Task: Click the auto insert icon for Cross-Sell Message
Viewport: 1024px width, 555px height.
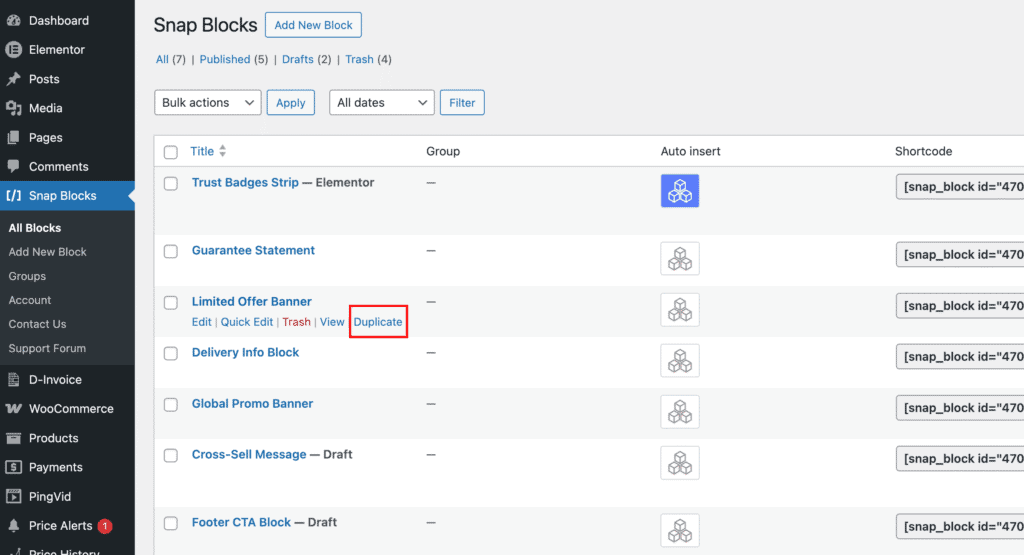Action: [x=680, y=463]
